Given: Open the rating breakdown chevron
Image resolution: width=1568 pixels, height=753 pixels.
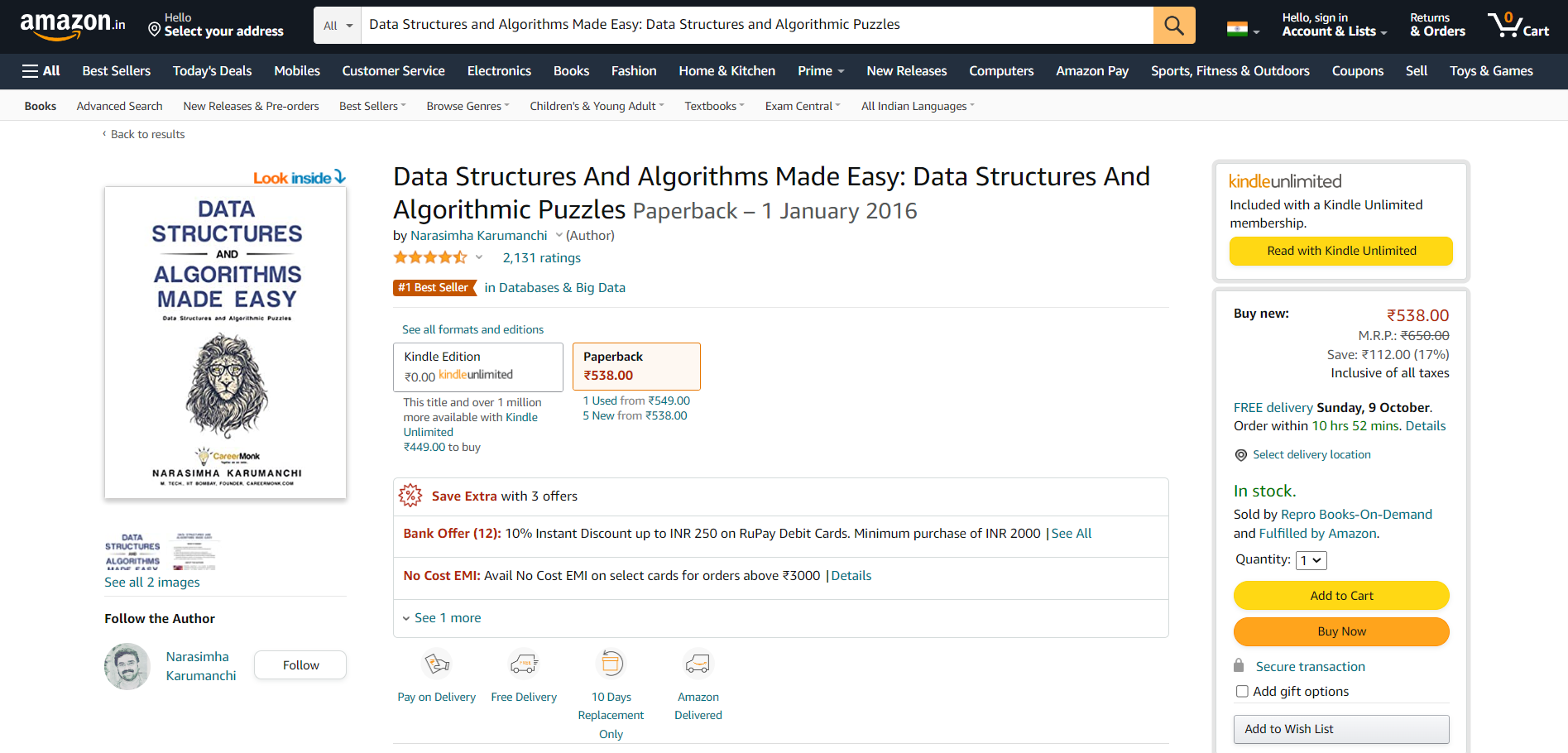Looking at the screenshot, I should (478, 257).
